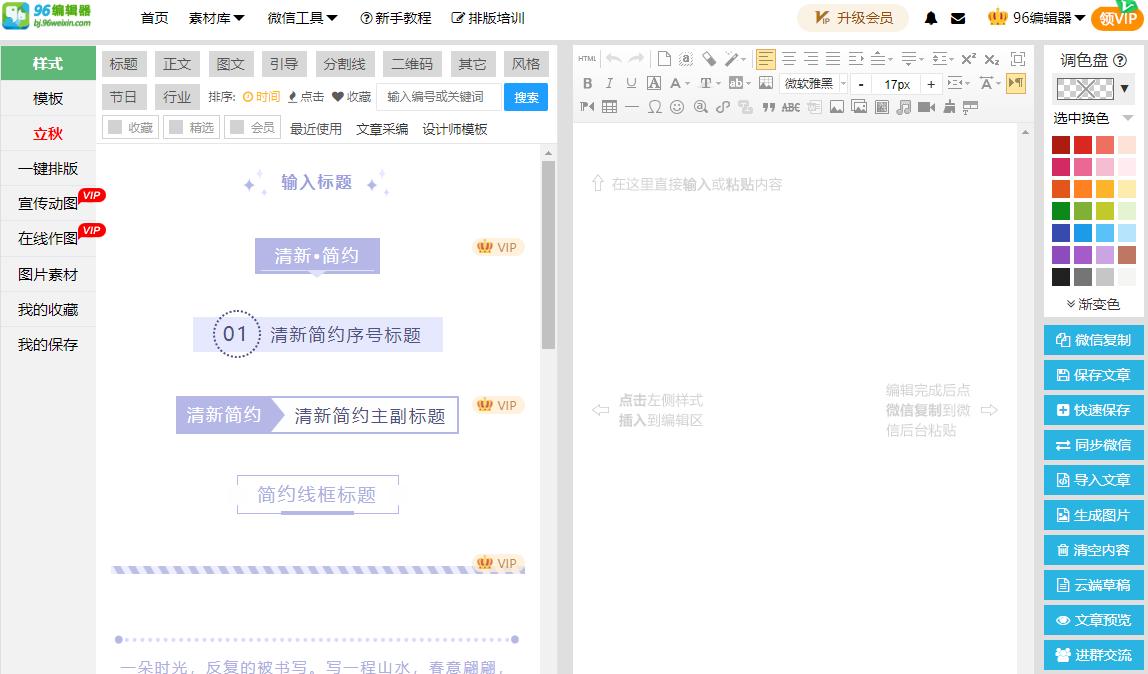1148x674 pixels.
Task: Select the HTML source code icon
Action: tap(587, 58)
